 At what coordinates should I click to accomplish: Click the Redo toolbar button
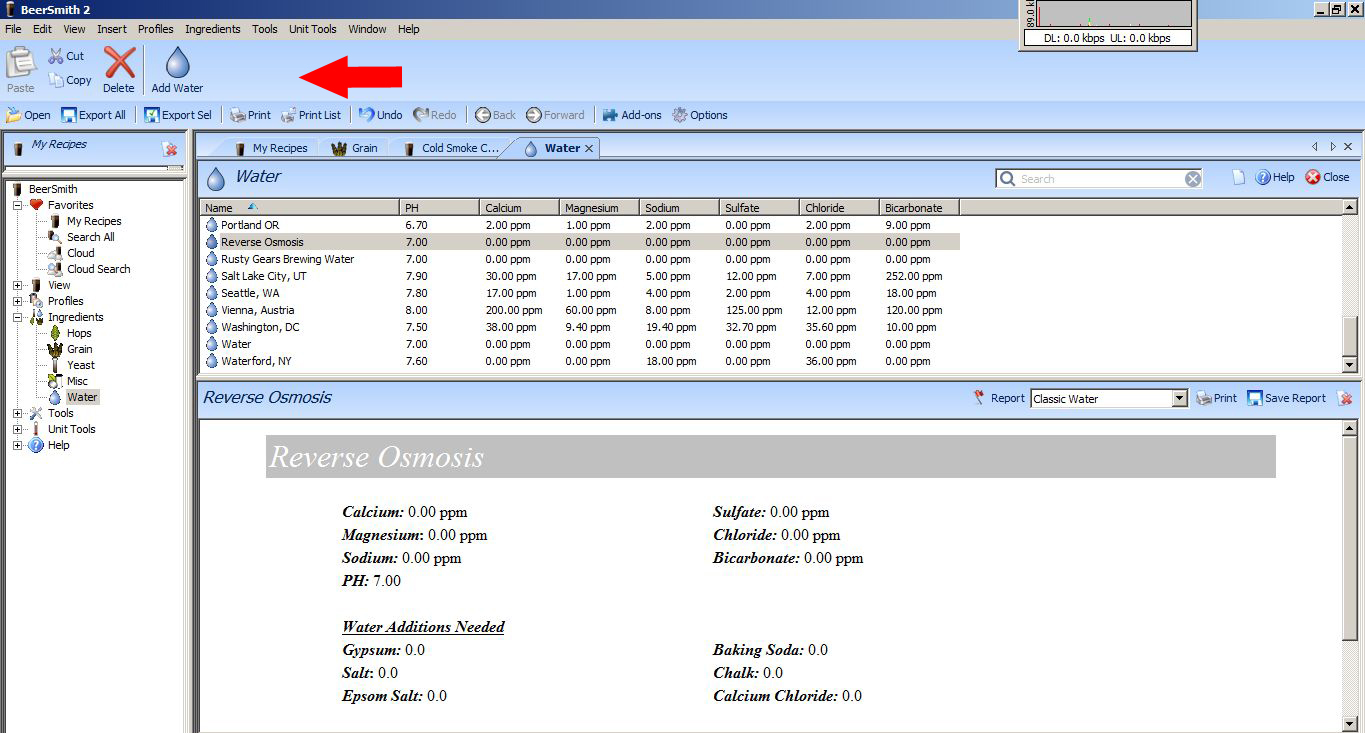coord(434,115)
